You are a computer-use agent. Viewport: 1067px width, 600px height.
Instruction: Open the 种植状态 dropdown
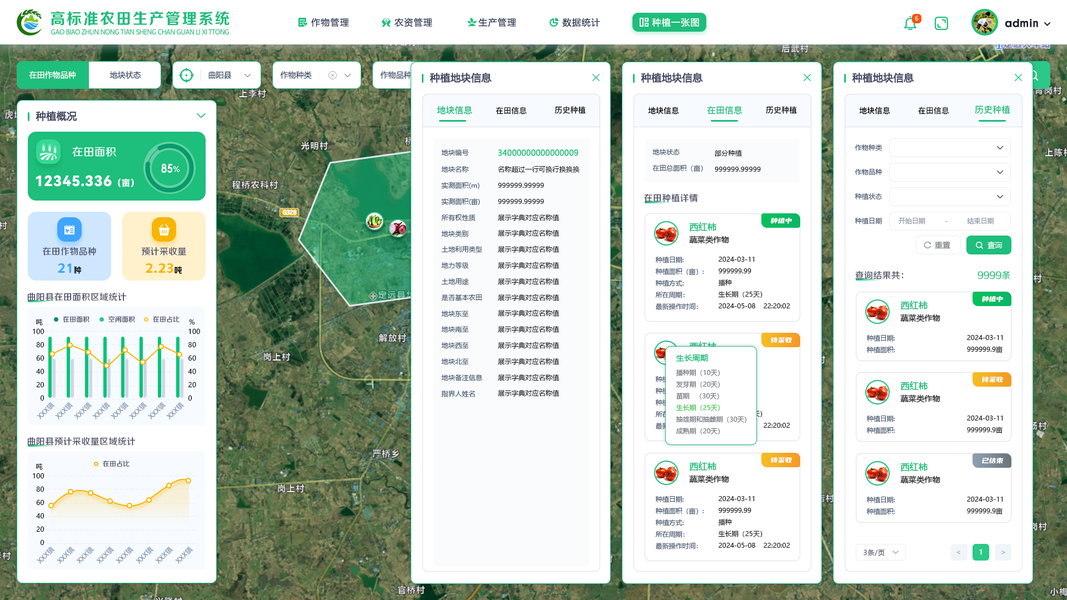pos(950,197)
